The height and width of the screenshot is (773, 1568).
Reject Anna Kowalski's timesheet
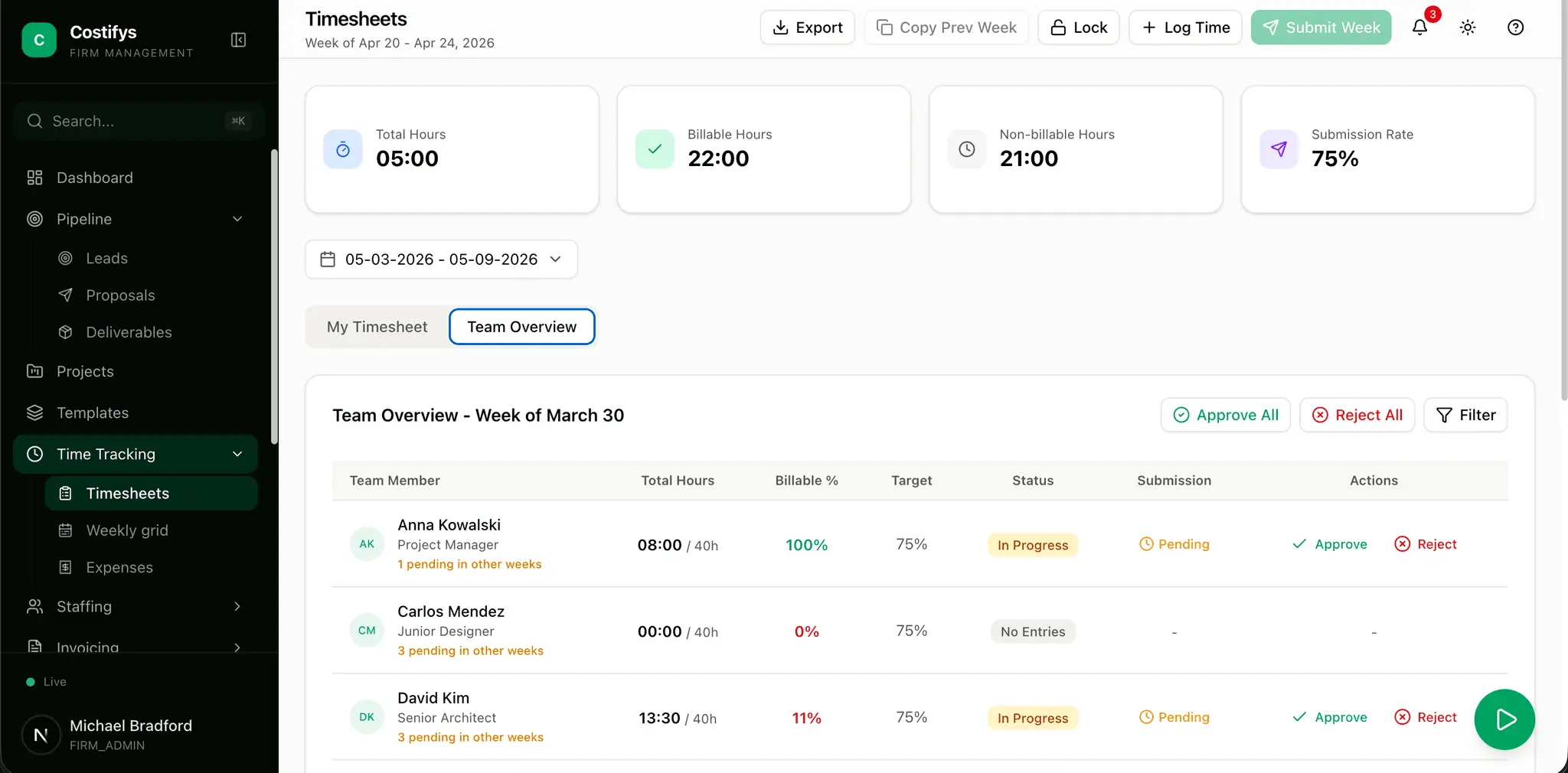tap(1426, 544)
